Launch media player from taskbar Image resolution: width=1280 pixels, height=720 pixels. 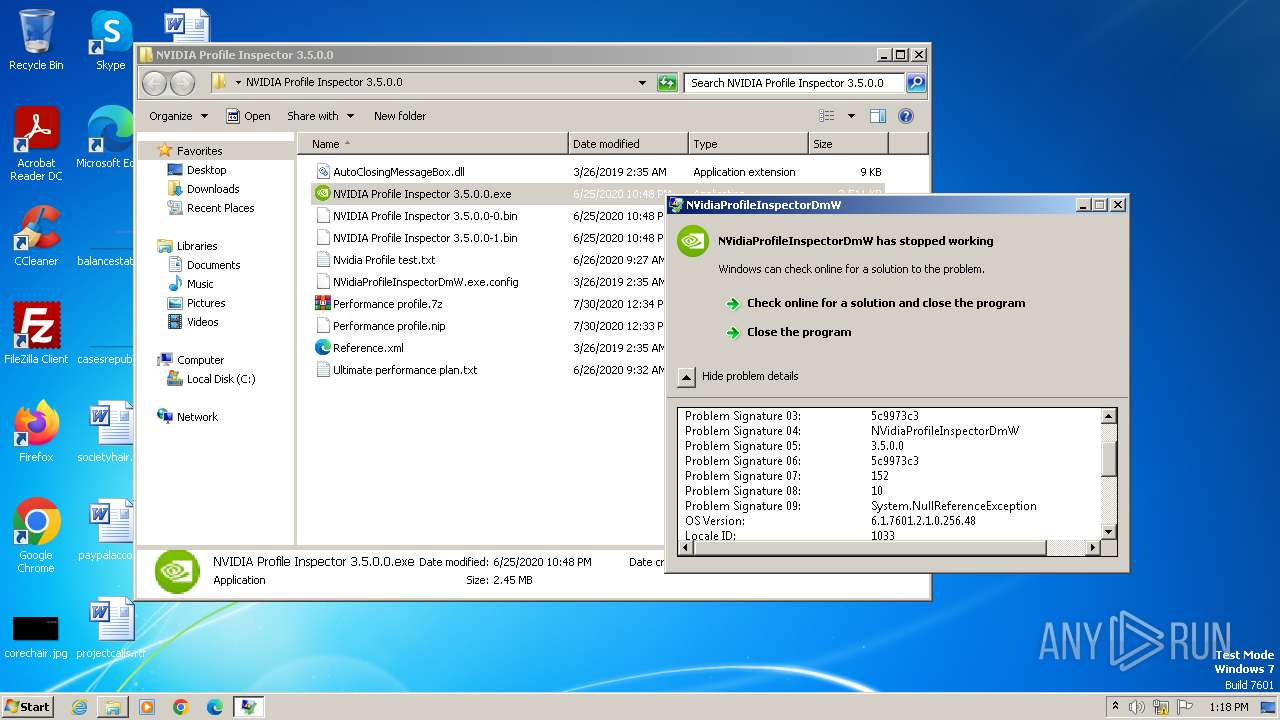pos(147,707)
